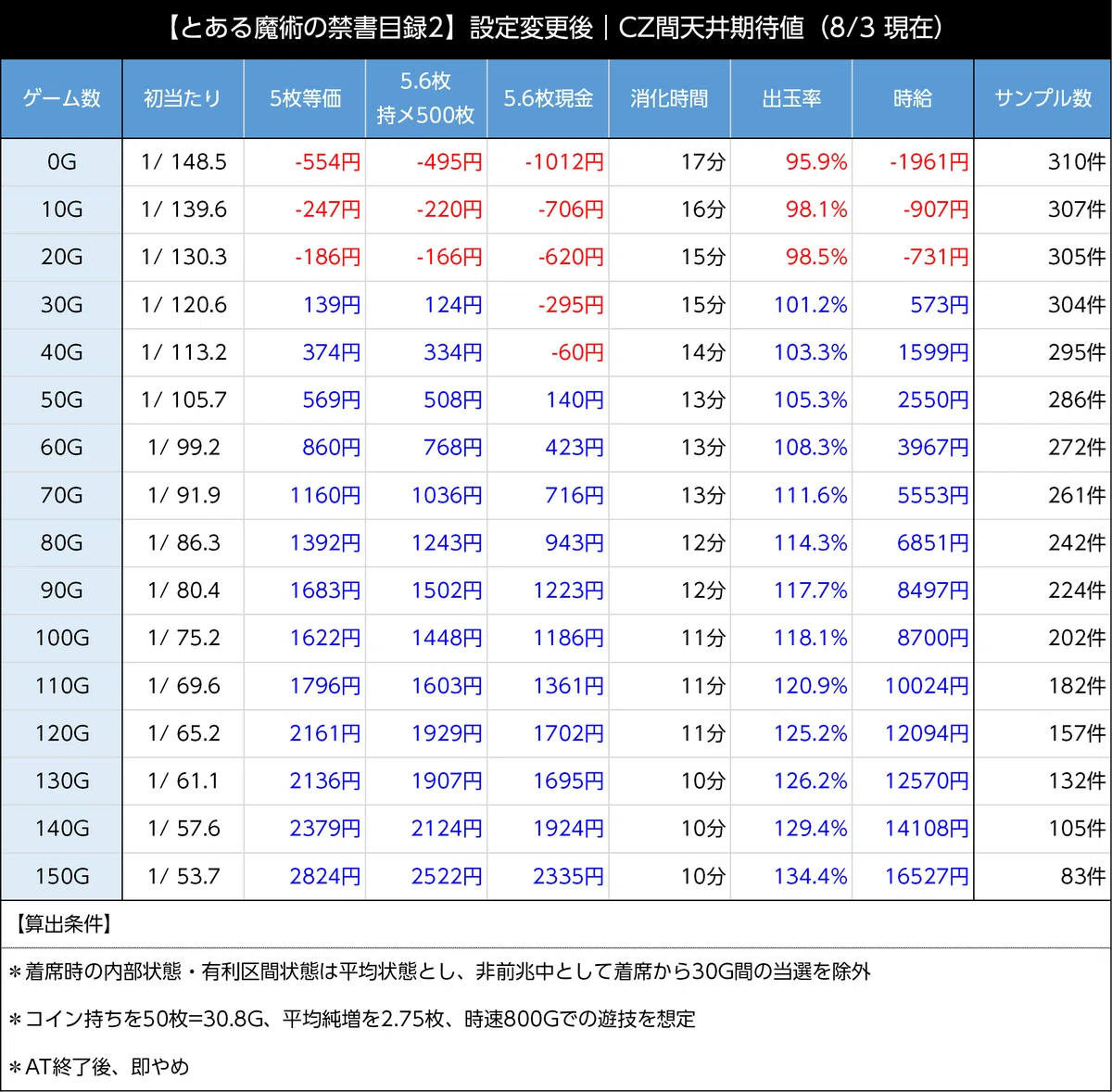This screenshot has width=1112, height=1092.
Task: Click the -247円 value
Action: click(x=327, y=210)
